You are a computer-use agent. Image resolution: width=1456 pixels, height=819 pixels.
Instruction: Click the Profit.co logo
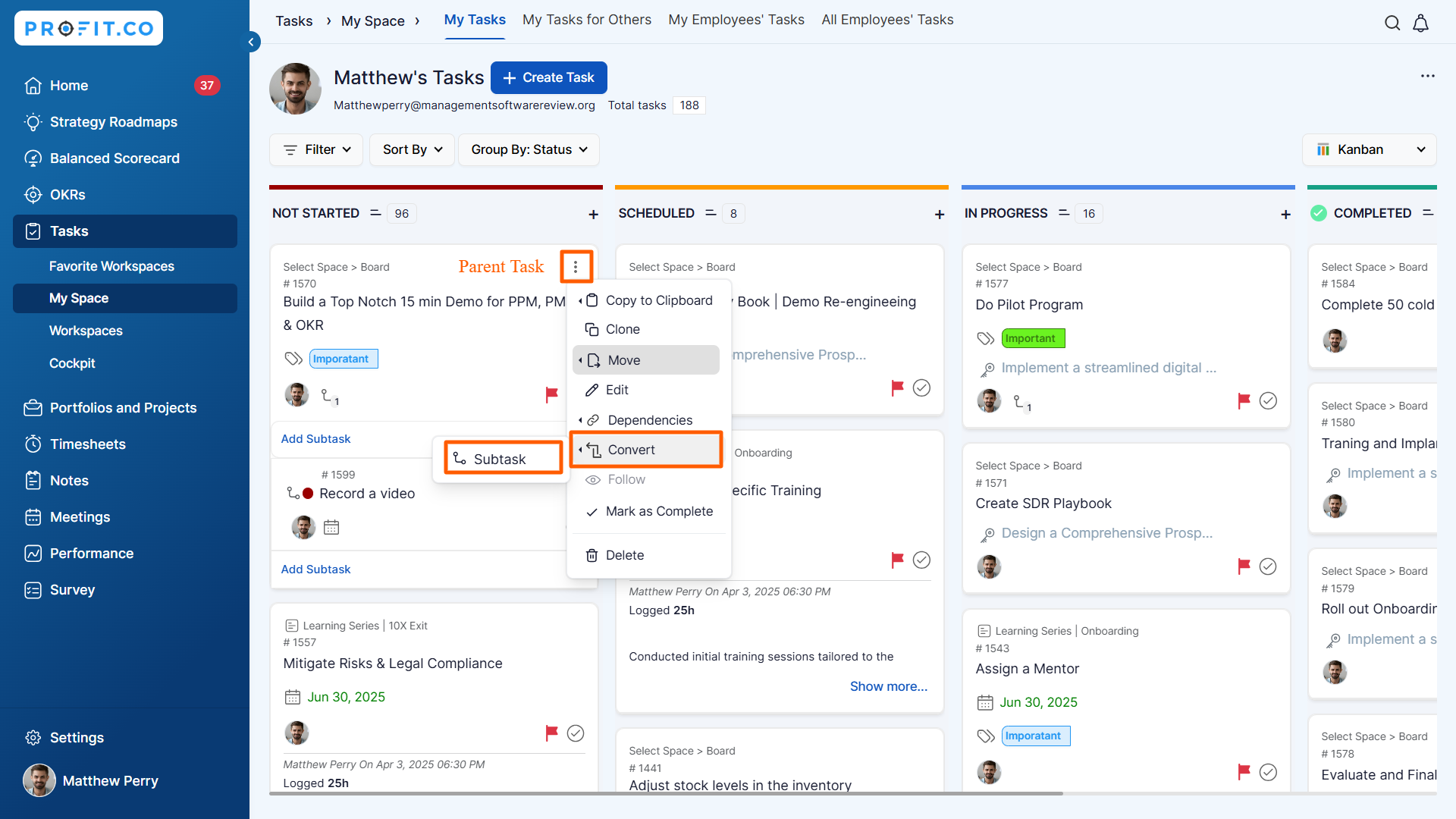pyautogui.click(x=89, y=29)
